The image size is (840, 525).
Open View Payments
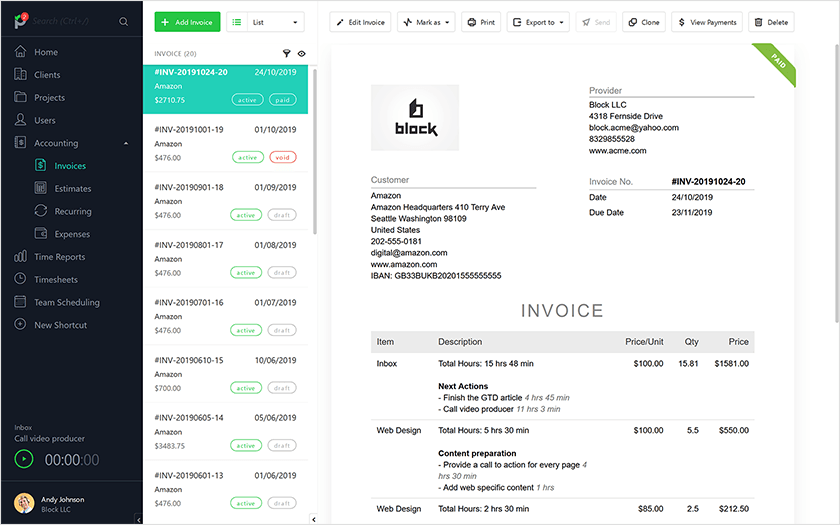tap(707, 22)
